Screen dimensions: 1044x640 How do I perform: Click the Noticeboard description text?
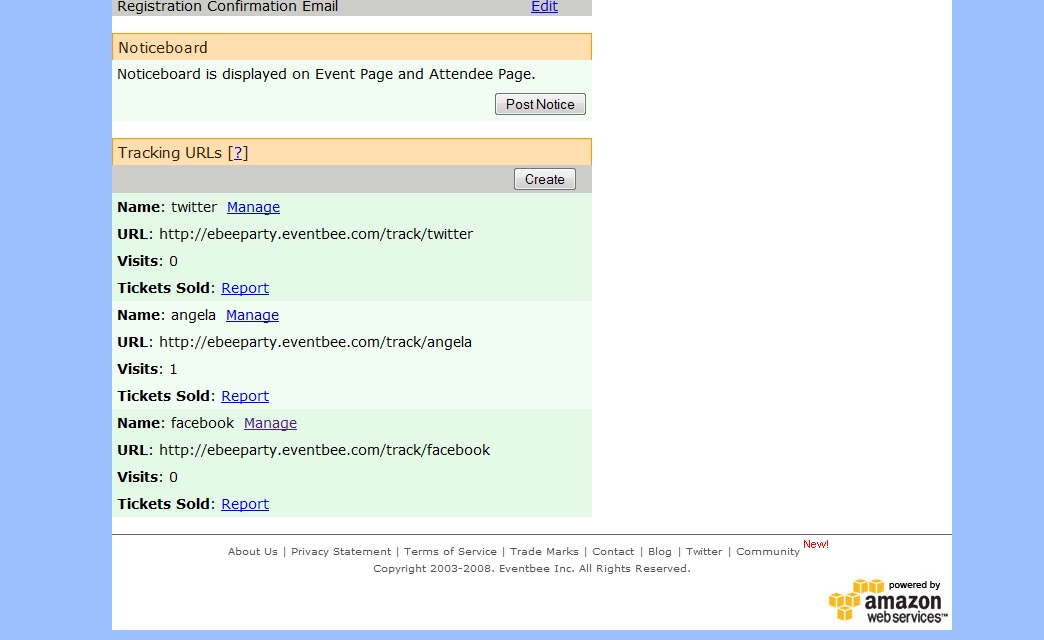tap(326, 74)
